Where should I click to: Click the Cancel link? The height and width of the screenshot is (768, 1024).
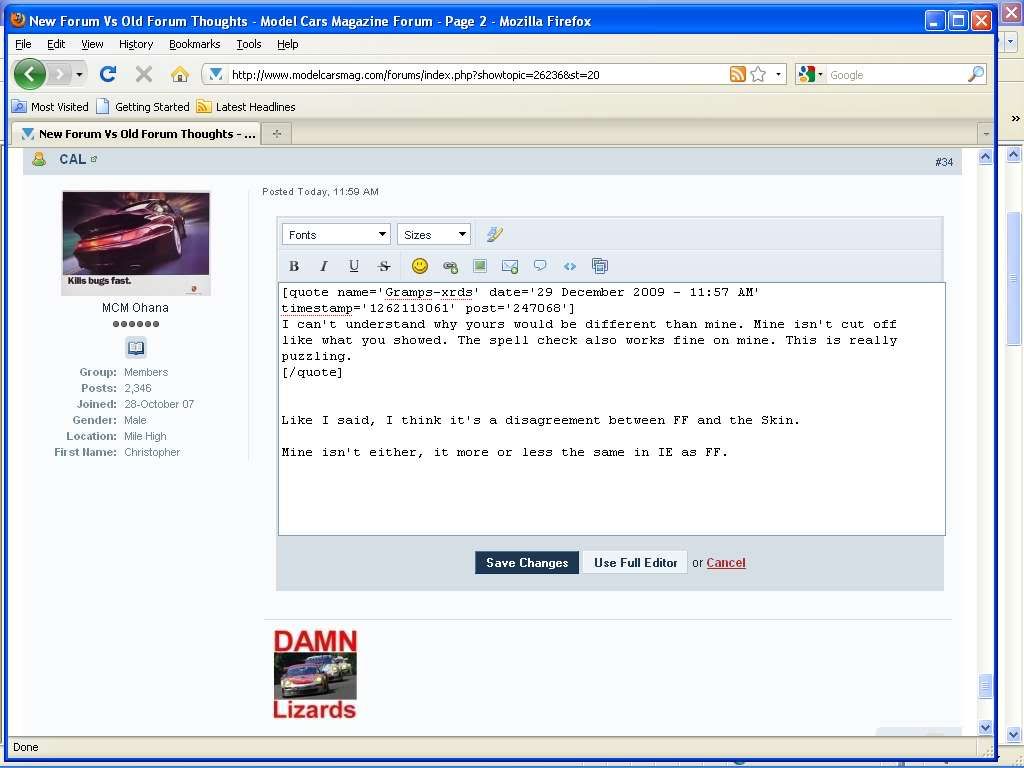(726, 563)
